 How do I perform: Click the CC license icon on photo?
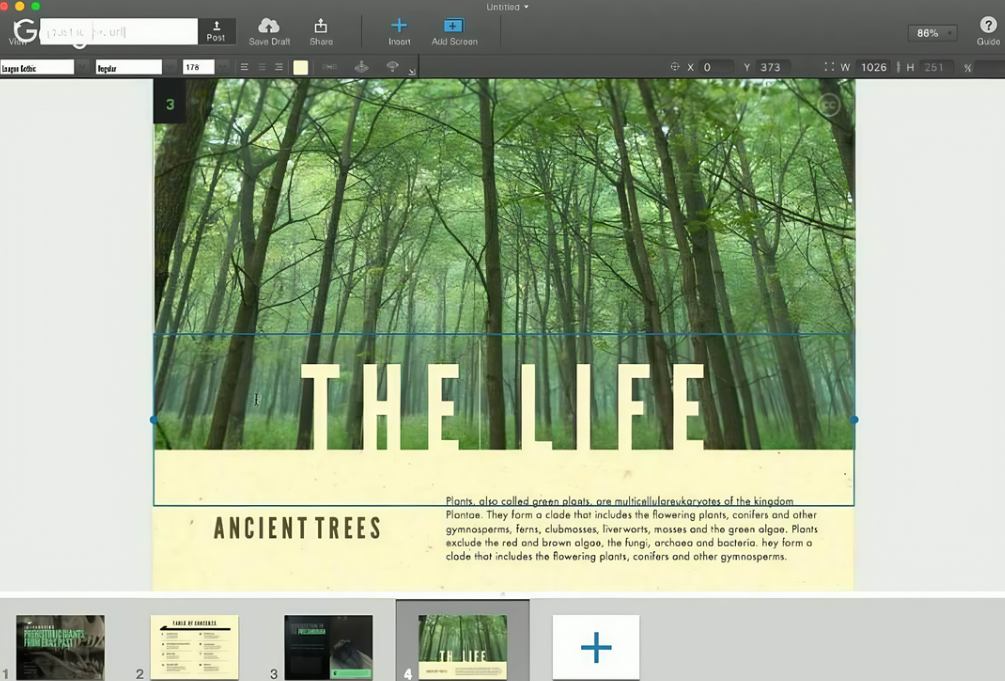coord(829,105)
